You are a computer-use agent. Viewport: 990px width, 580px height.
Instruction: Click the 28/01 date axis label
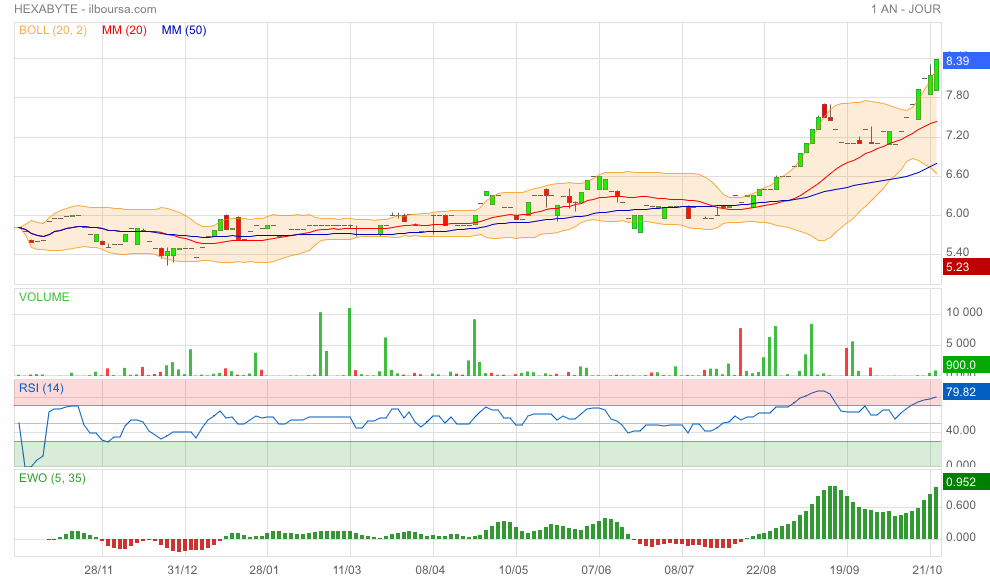[264, 570]
